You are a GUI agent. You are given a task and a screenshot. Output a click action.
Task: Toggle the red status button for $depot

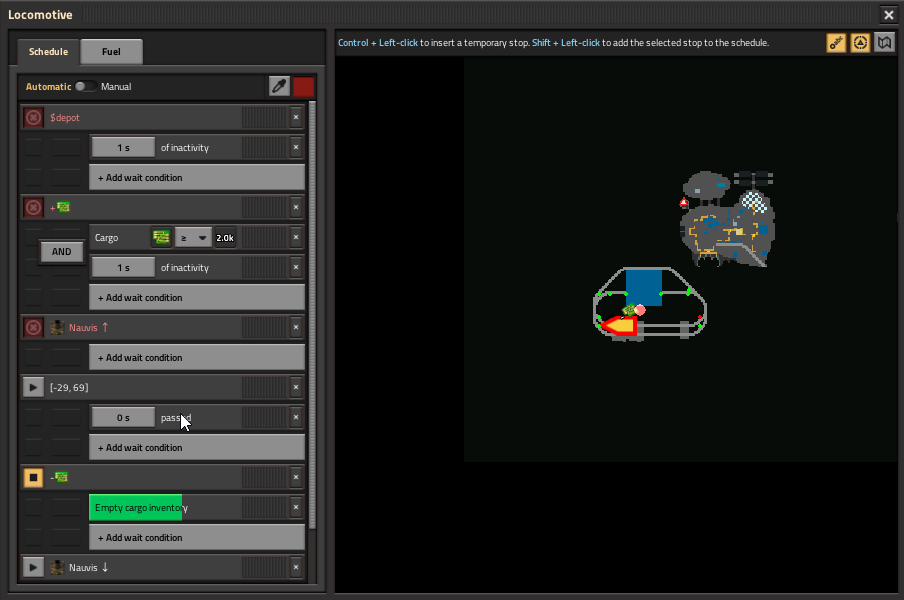pyautogui.click(x=33, y=117)
